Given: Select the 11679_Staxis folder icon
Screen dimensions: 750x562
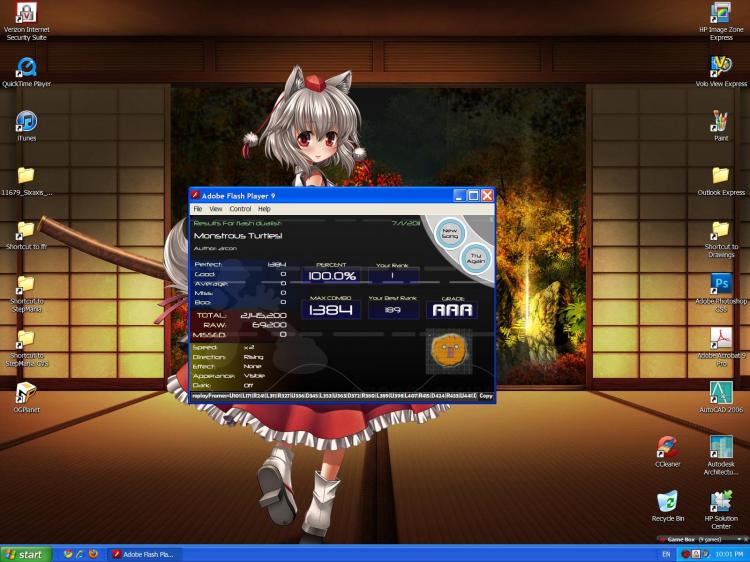Looking at the screenshot, I should (x=26, y=181).
